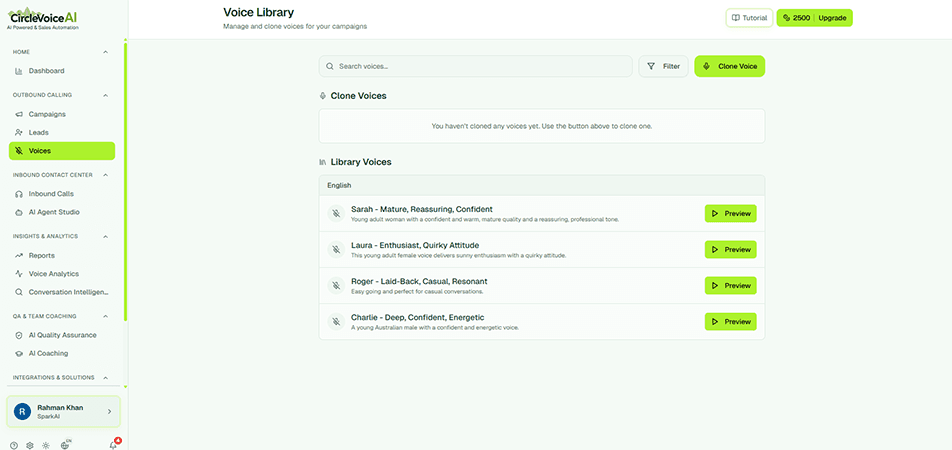Click the 'Sarah - Mature, Reassuring, Confident' title
Viewport: 952px width, 450px height.
pyautogui.click(x=421, y=210)
